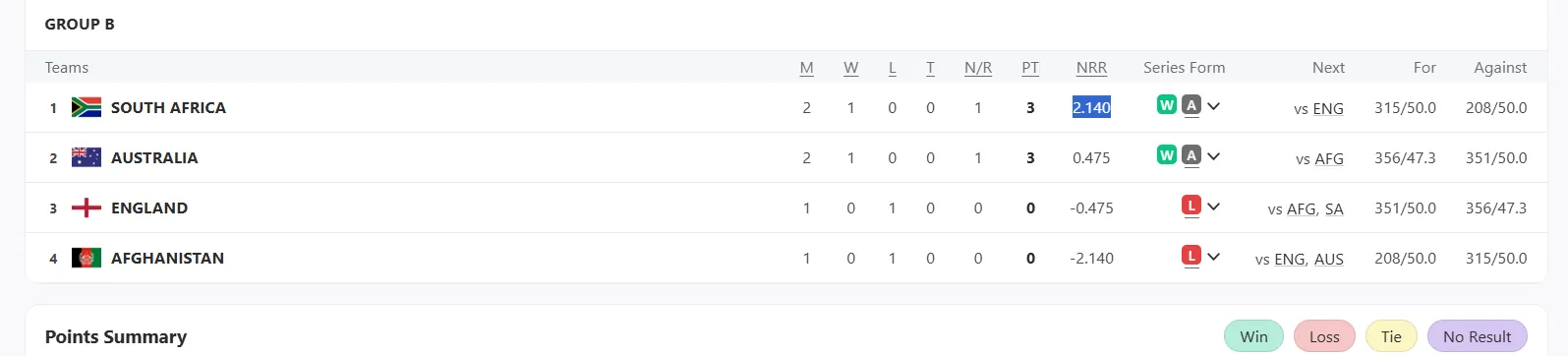Screen dimensions: 1568x356
Task: Click the PT column header
Action: (x=1030, y=68)
